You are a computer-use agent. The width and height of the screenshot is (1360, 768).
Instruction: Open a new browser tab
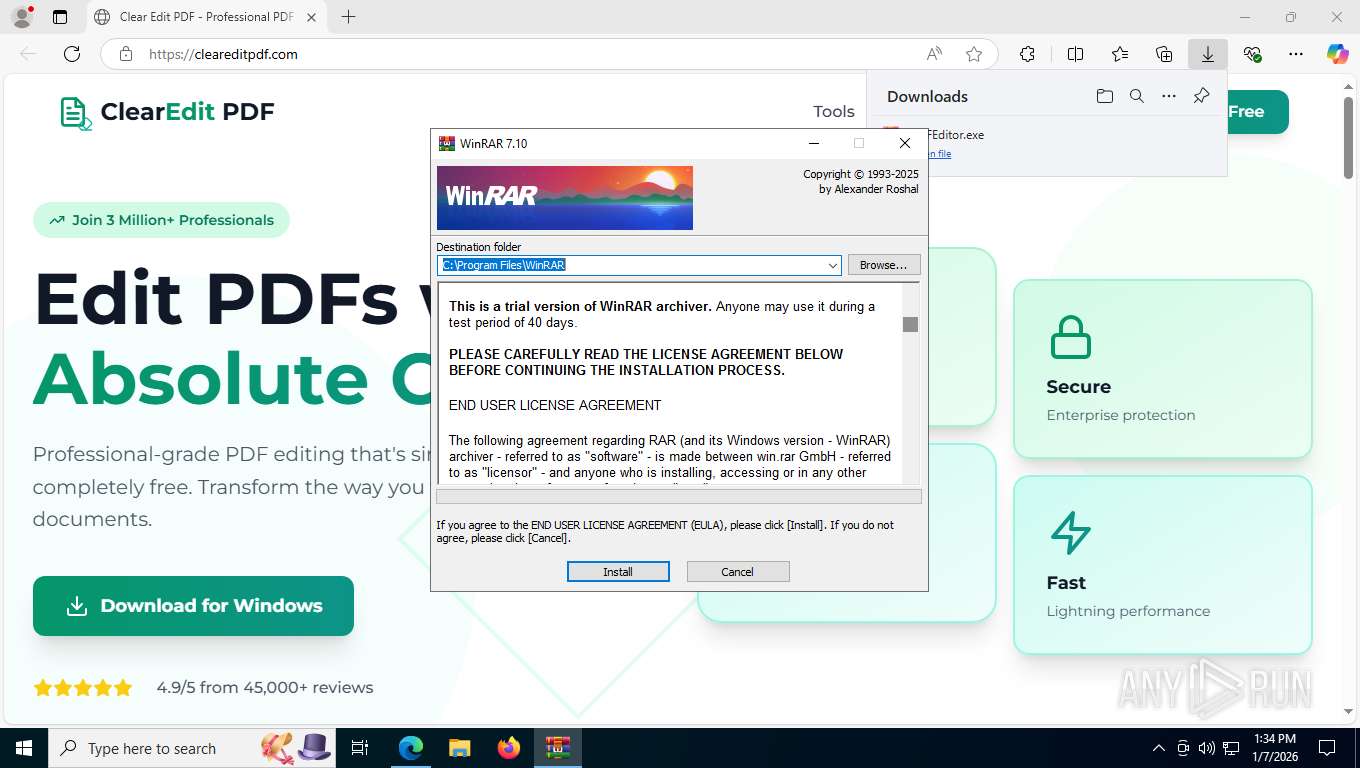348,17
